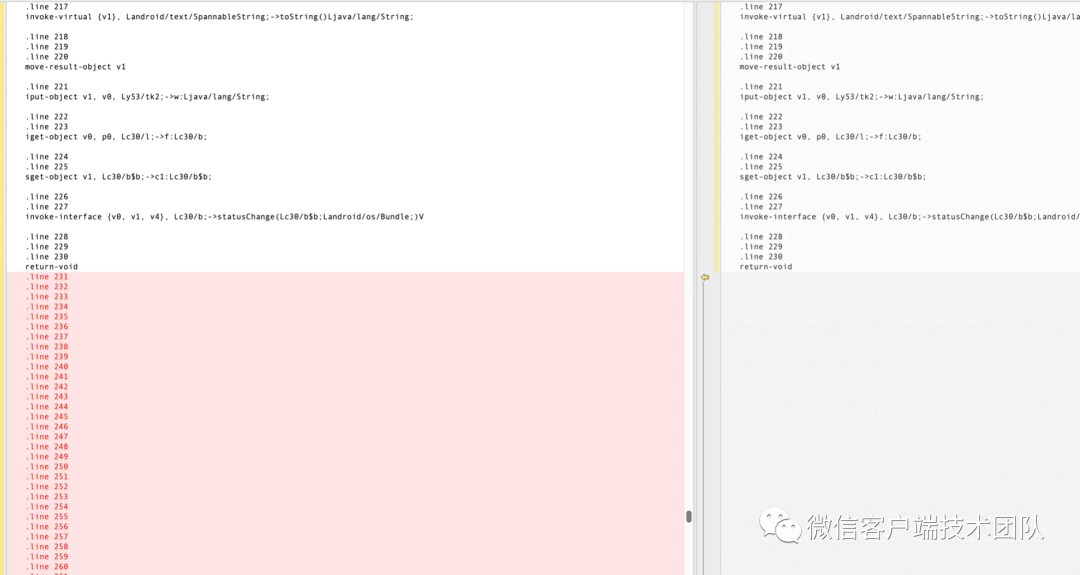Click the iput-object line in the left pane
The height and width of the screenshot is (575, 1080).
pyautogui.click(x=147, y=97)
